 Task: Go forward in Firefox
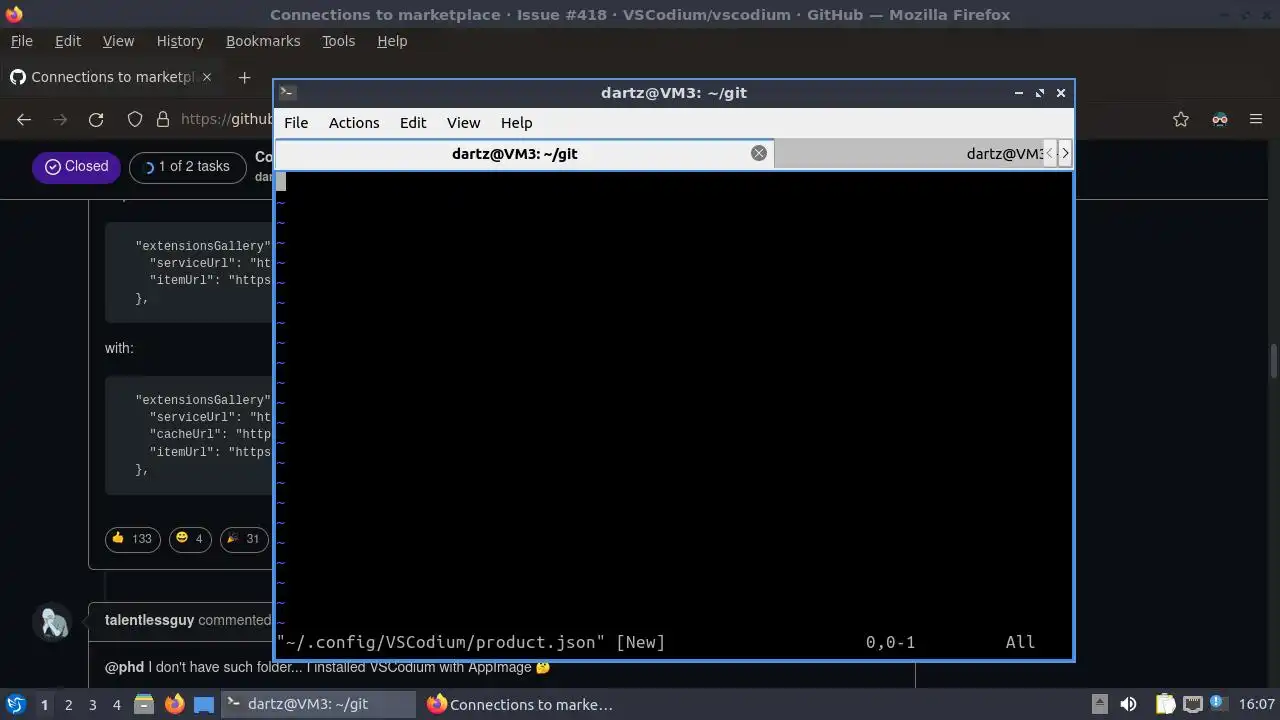tap(60, 119)
